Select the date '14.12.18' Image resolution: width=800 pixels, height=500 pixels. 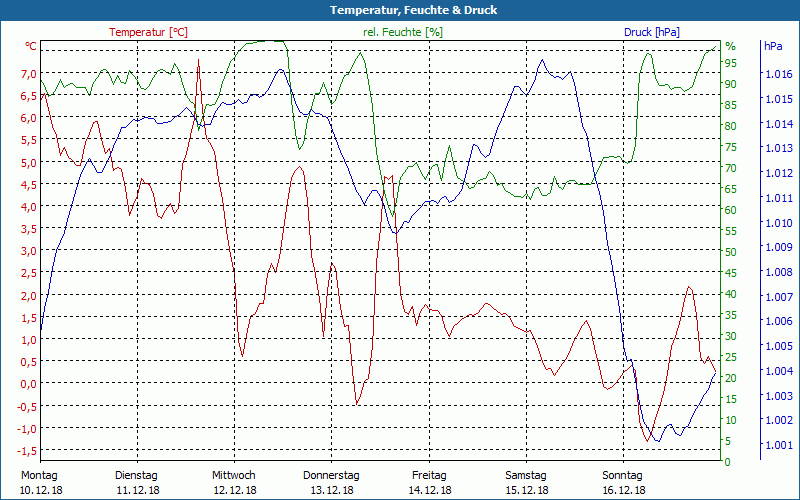[x=430, y=490]
